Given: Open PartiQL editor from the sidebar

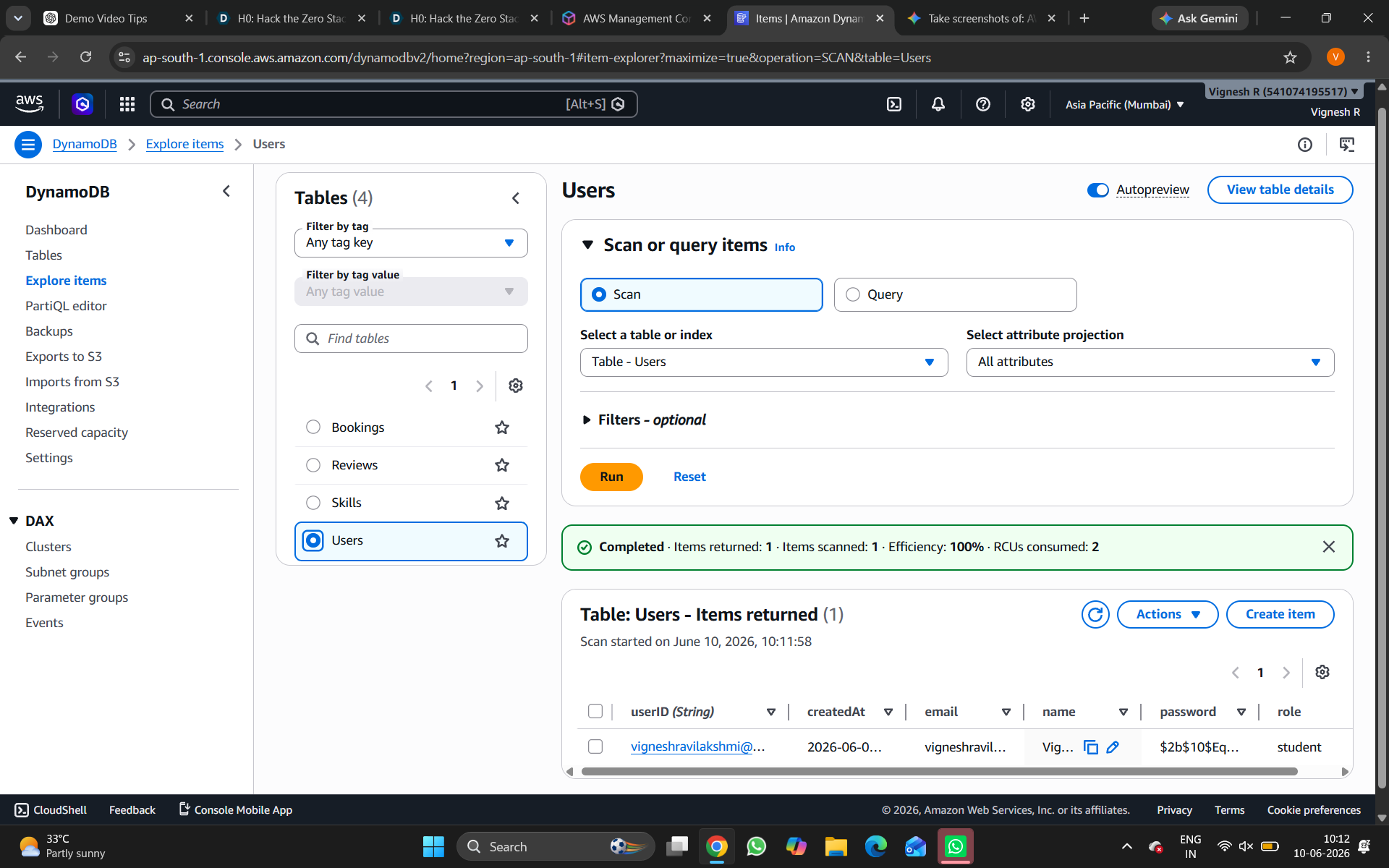Looking at the screenshot, I should (66, 306).
